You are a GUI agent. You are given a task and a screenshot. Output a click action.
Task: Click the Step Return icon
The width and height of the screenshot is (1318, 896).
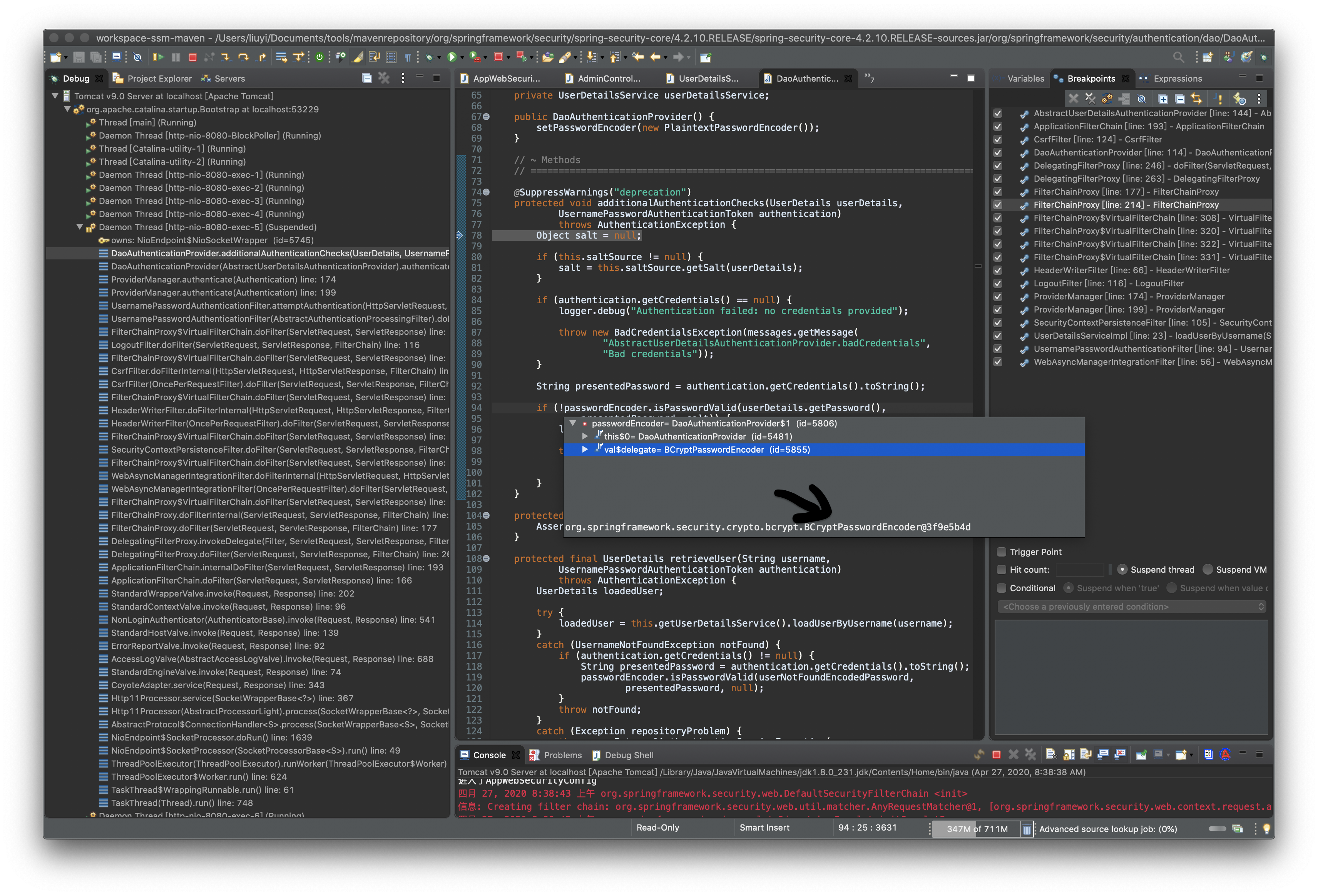click(x=262, y=57)
